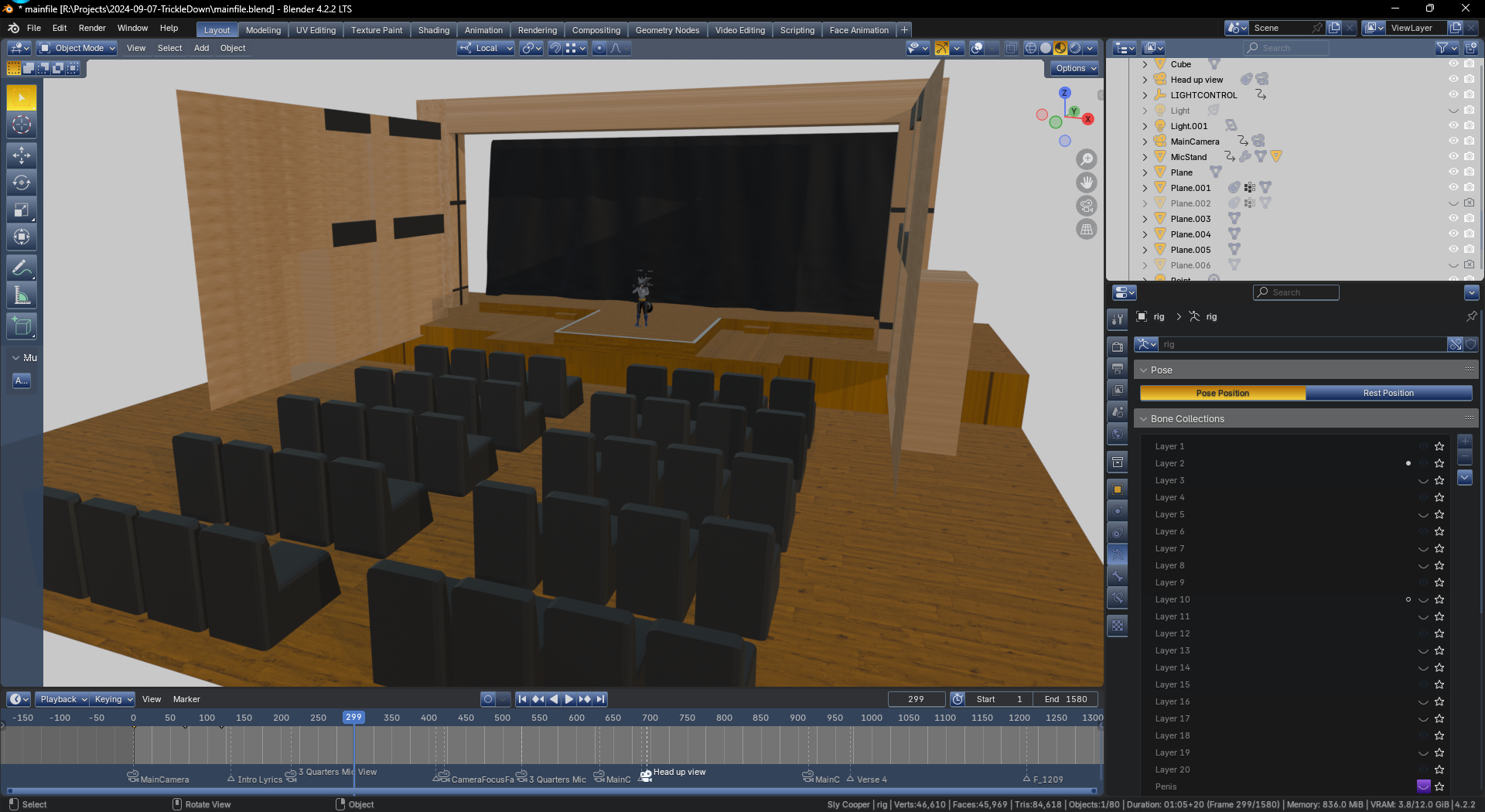Choose the Annotate pencil tool
1485x812 pixels.
pyautogui.click(x=22, y=268)
